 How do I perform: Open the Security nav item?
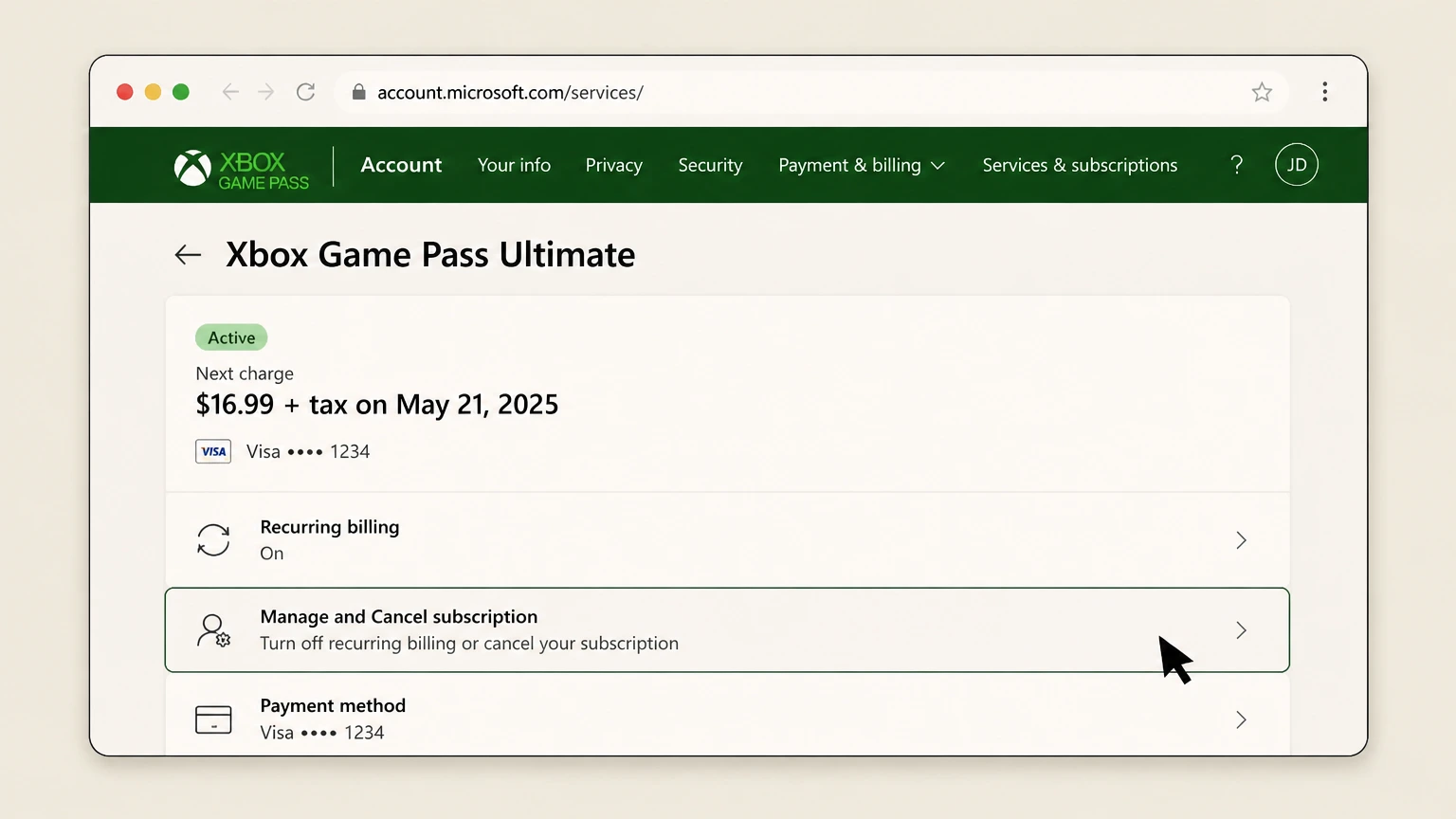pyautogui.click(x=710, y=165)
